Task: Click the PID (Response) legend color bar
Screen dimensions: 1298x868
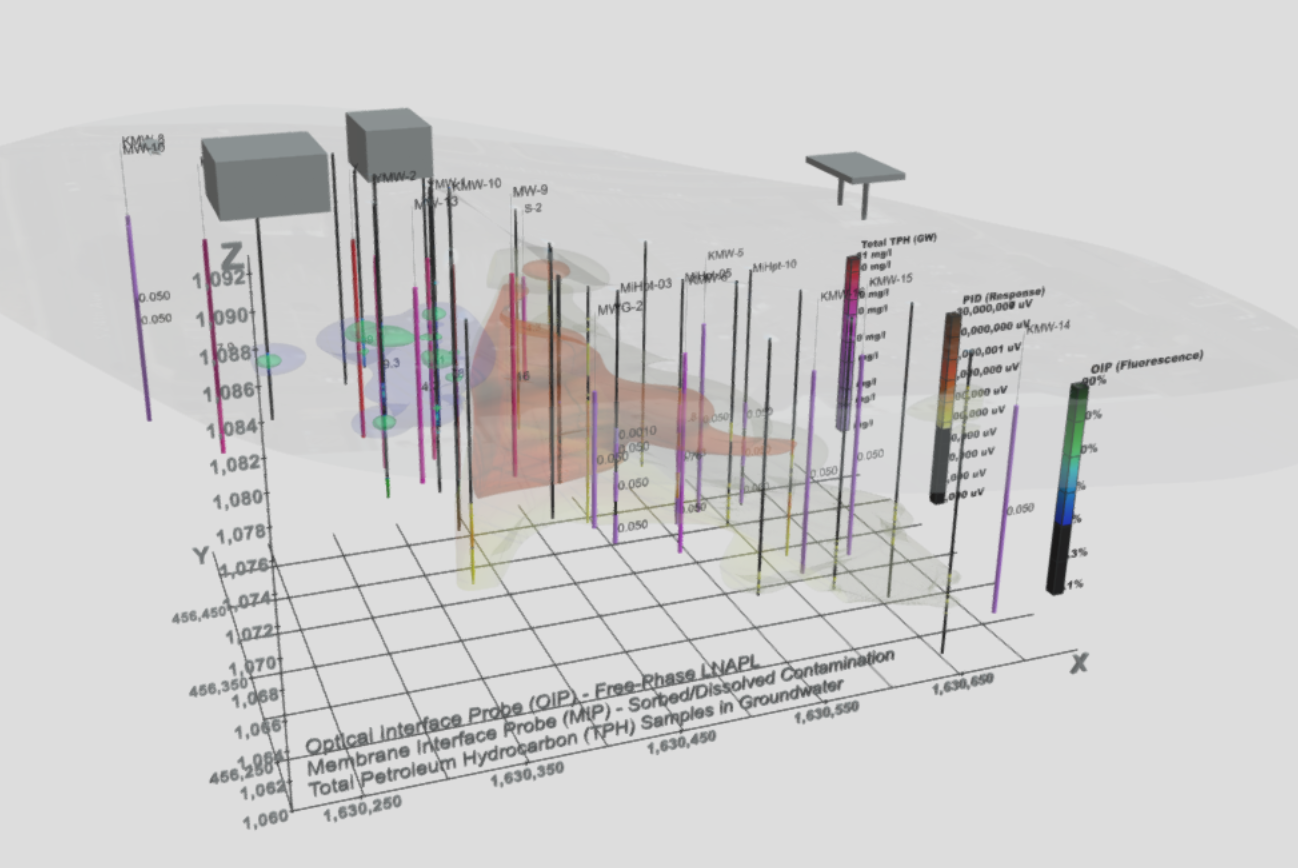Action: pos(944,407)
